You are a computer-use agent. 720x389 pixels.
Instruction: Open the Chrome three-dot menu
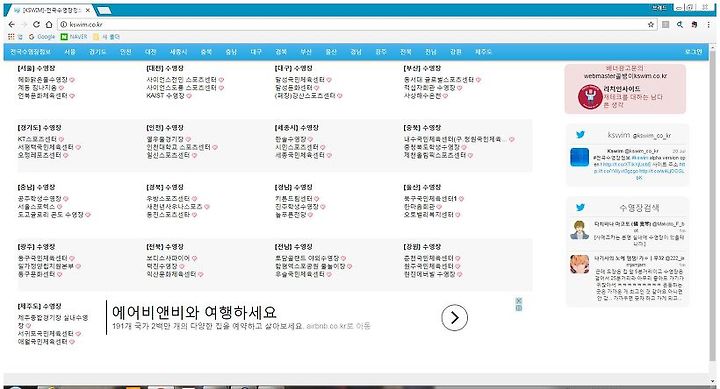click(x=709, y=24)
